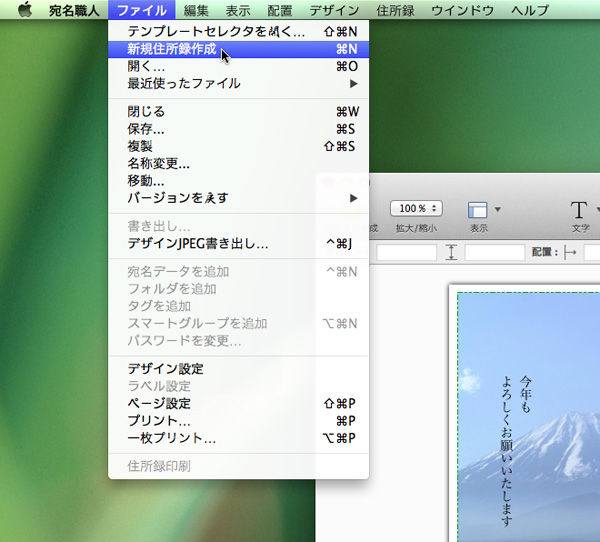
Task: Choose 新規住所録作成 from the menu
Action: pyautogui.click(x=171, y=48)
